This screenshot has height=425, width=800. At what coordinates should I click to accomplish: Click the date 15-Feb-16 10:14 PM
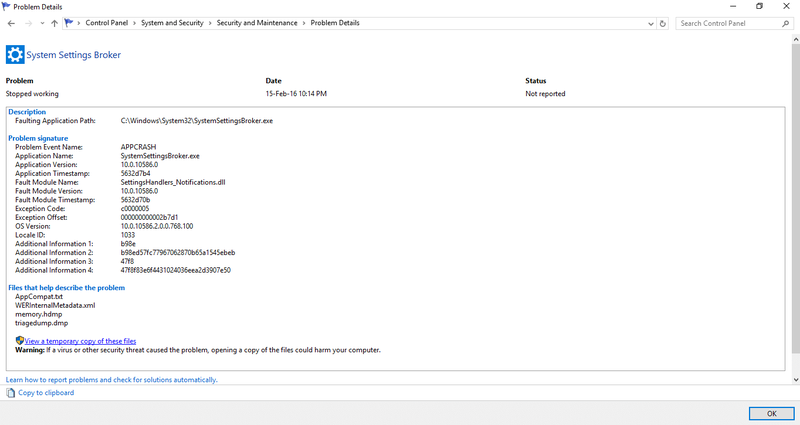tap(296, 94)
